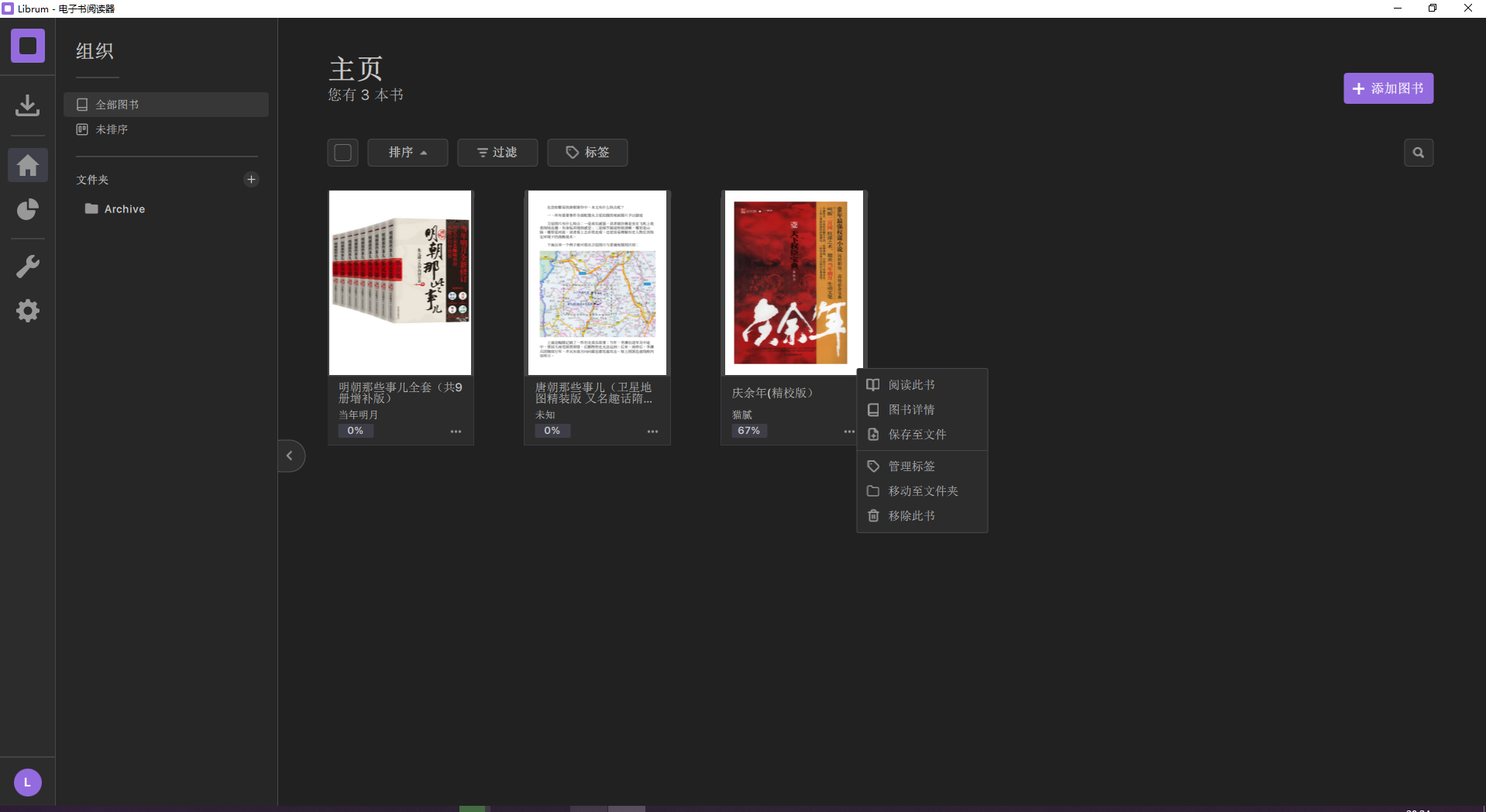Open the Librum app logo icon

pyautogui.click(x=27, y=46)
